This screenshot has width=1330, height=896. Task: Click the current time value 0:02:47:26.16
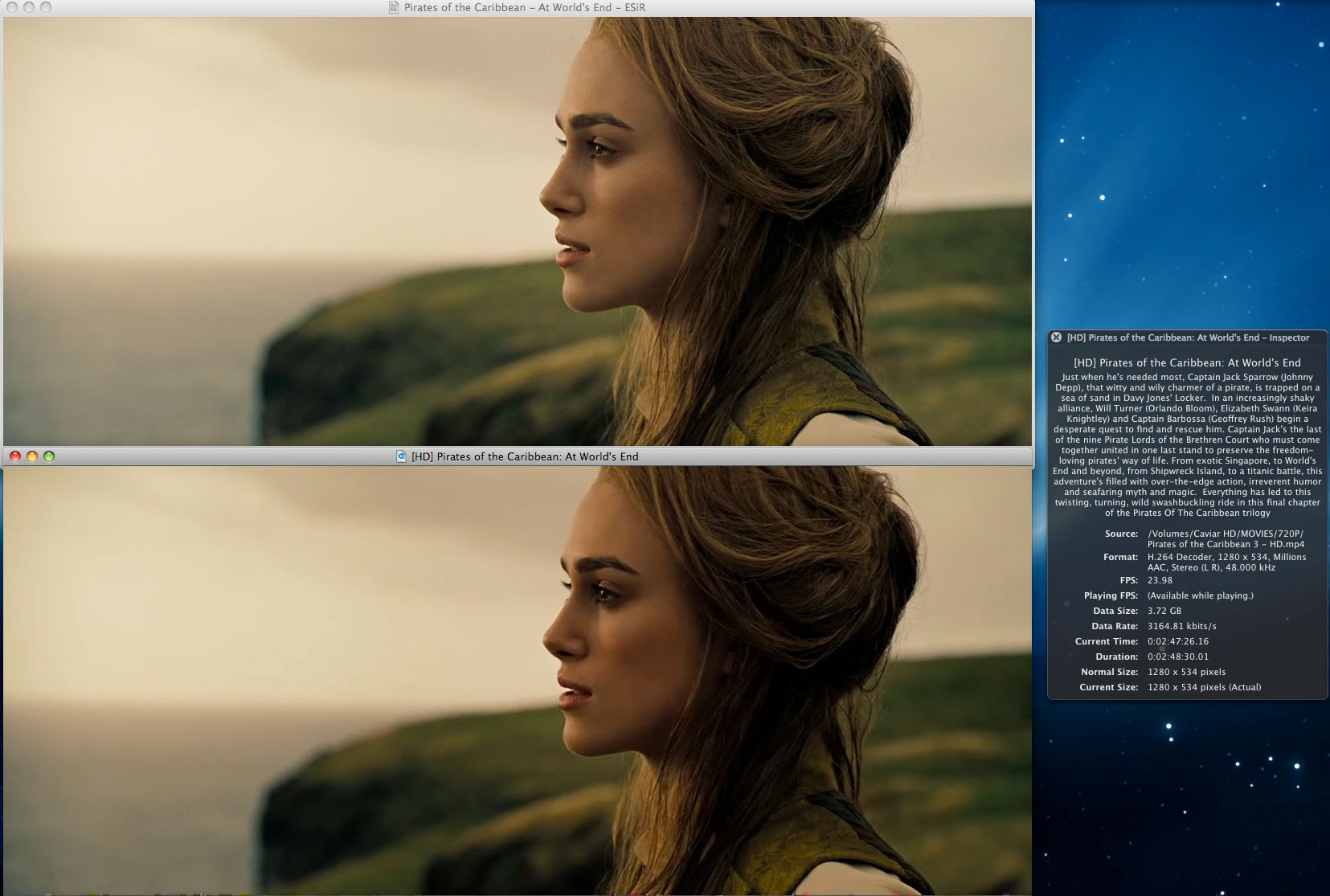(x=1178, y=641)
